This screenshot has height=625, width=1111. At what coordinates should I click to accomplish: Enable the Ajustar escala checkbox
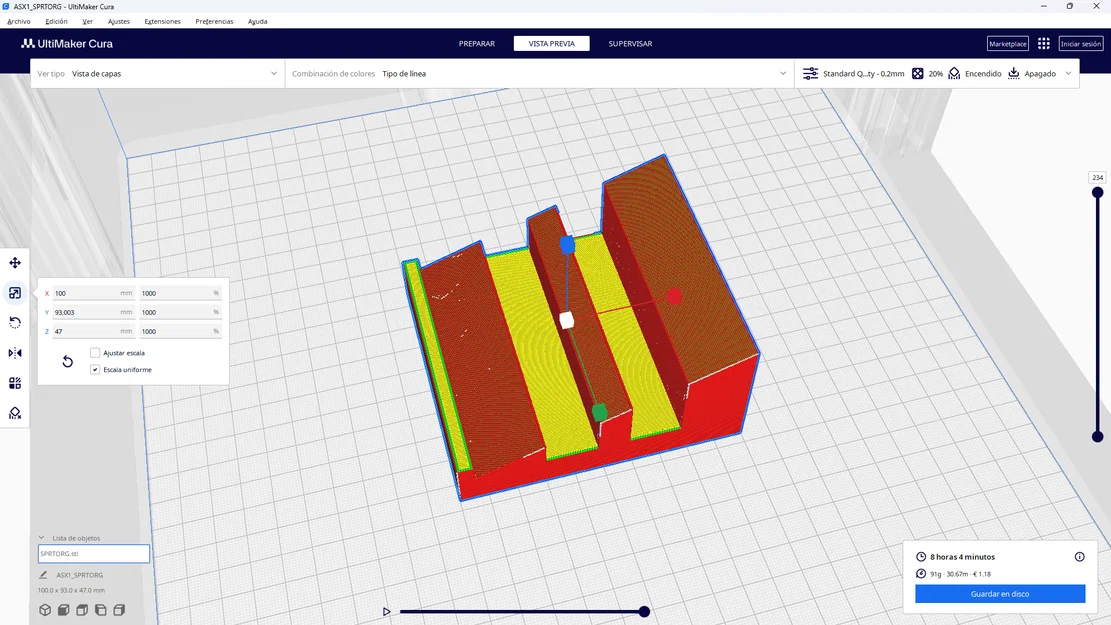tap(95, 352)
